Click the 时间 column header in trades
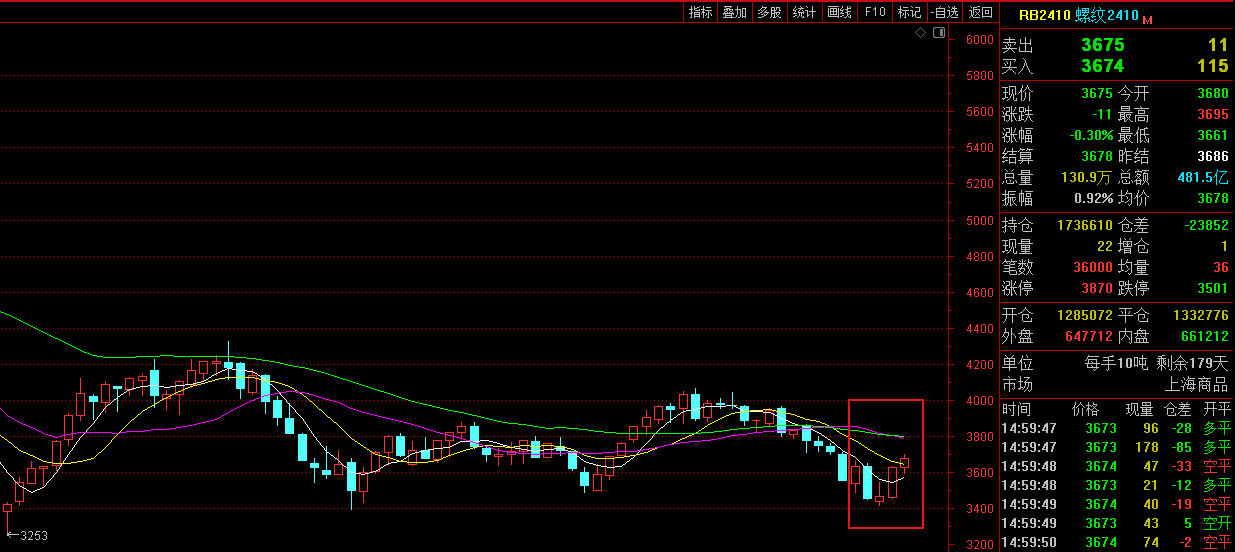The image size is (1235, 552). 1016,409
